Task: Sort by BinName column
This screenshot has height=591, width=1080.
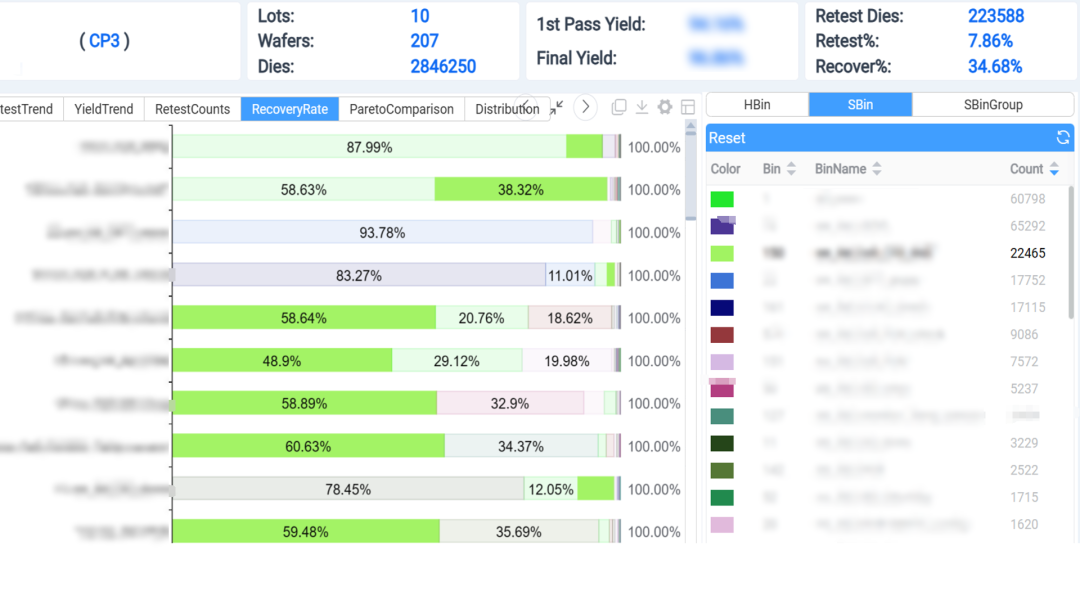Action: coord(877,169)
